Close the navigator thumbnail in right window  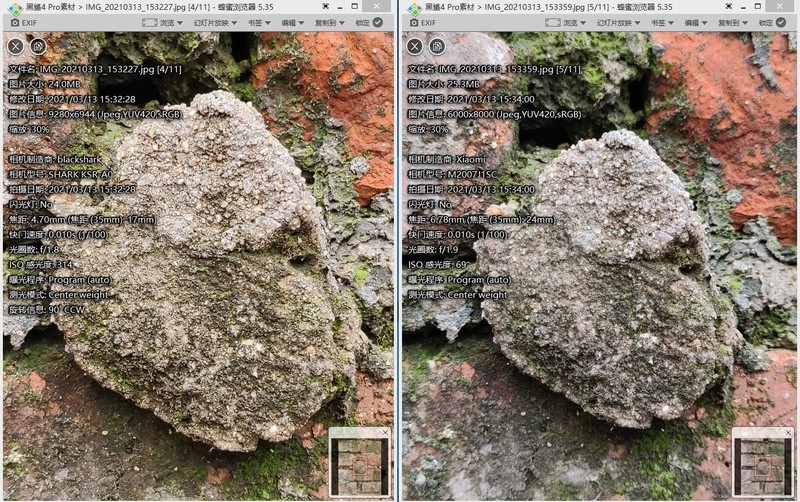tap(786, 433)
